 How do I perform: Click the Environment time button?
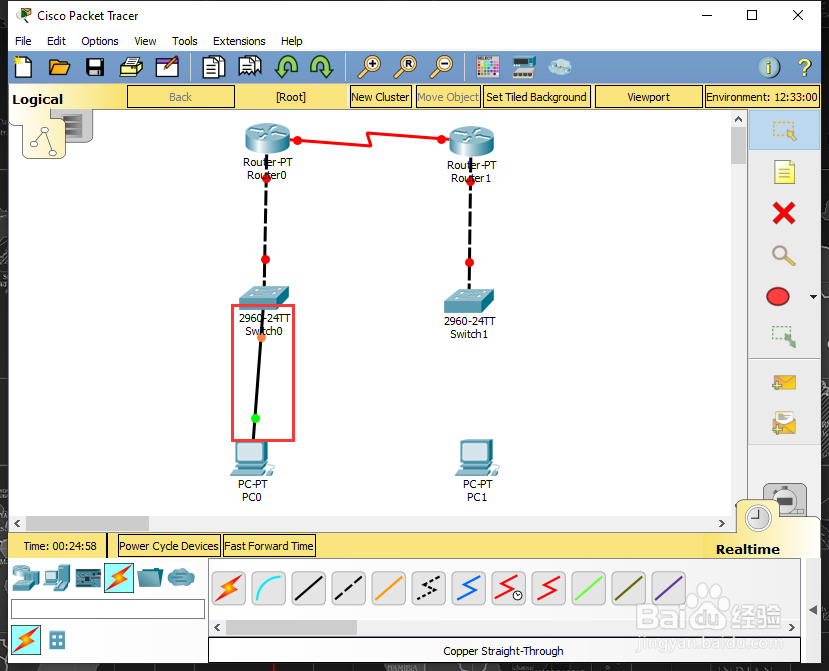click(x=762, y=97)
